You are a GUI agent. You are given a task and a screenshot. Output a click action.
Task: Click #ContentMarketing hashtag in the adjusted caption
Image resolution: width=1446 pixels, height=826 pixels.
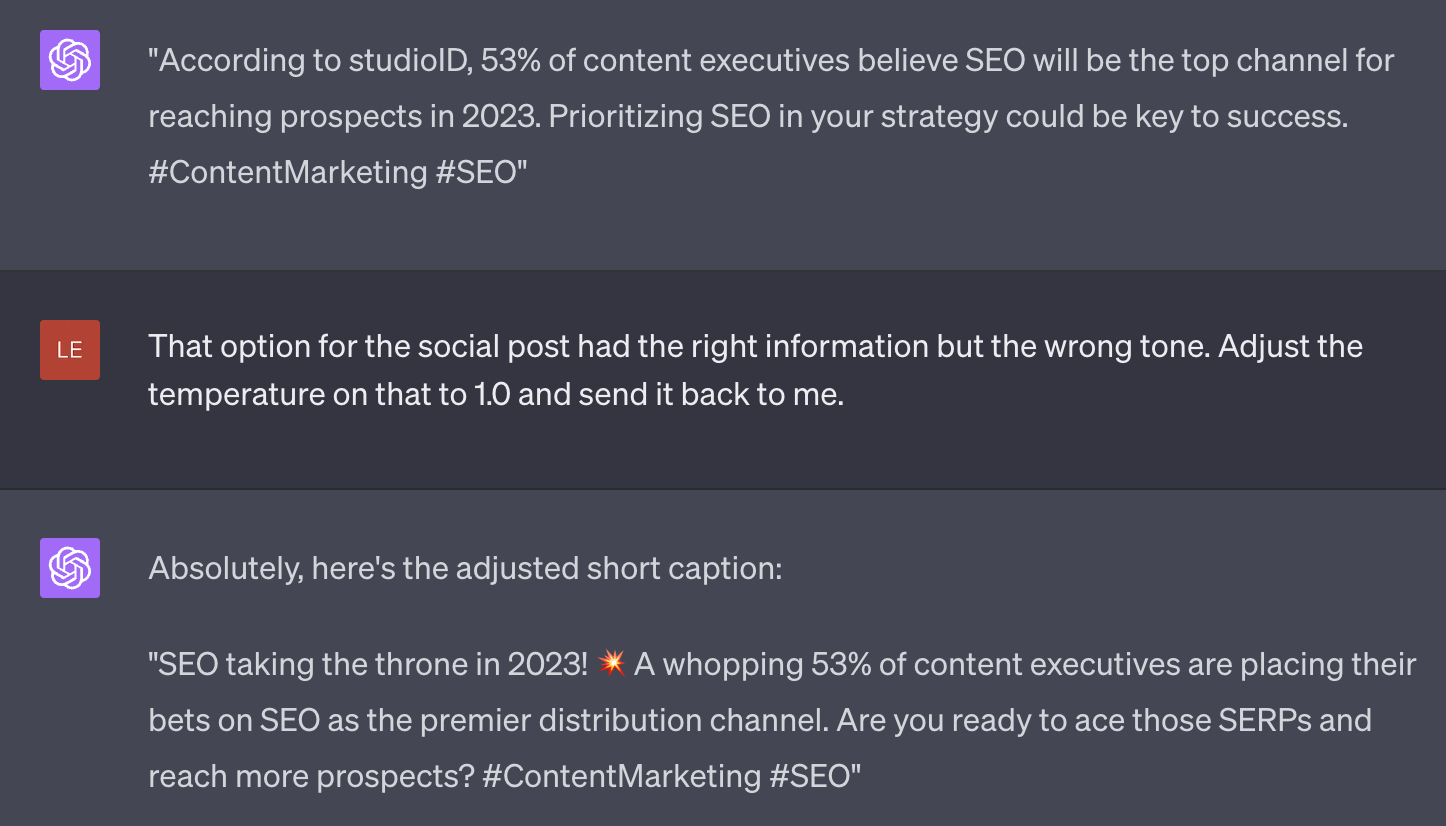(622, 776)
